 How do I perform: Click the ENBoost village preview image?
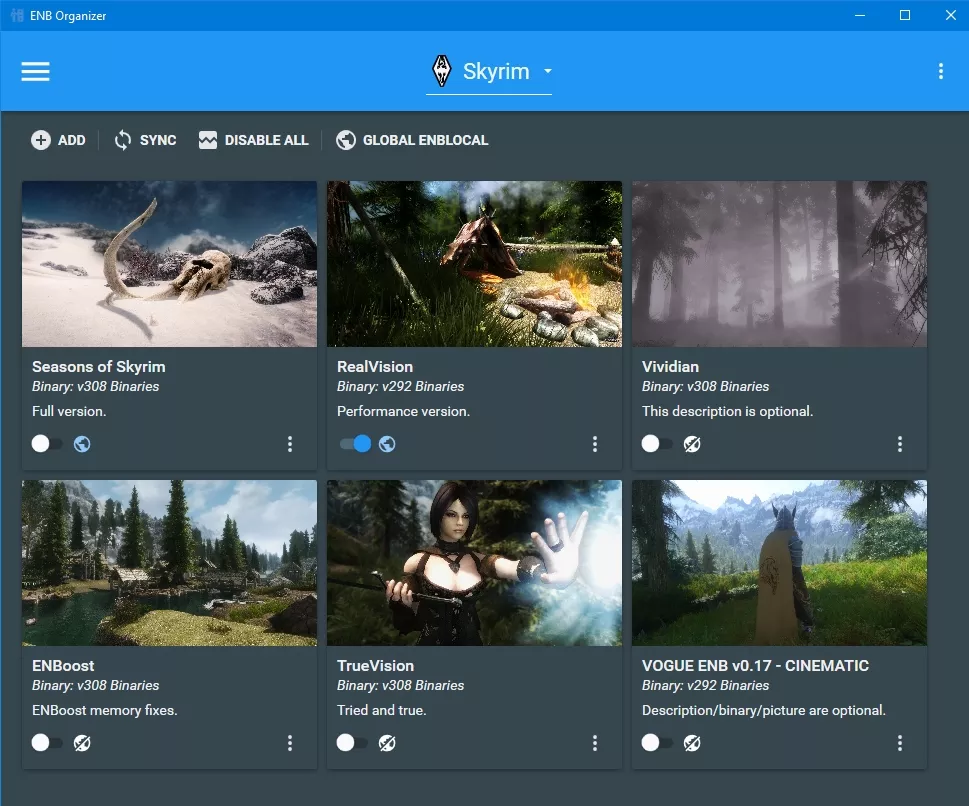(x=169, y=563)
